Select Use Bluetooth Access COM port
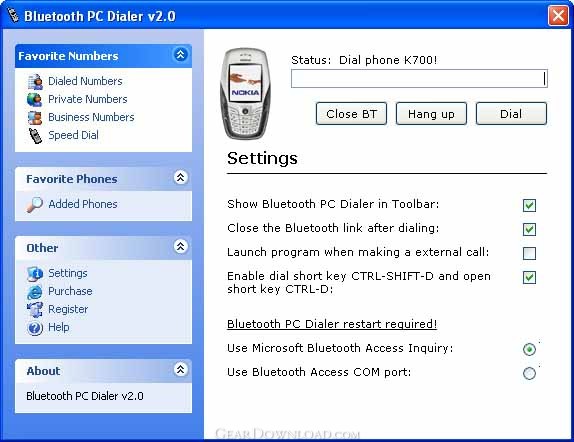Screen dimensions: 574x442 click(529, 374)
